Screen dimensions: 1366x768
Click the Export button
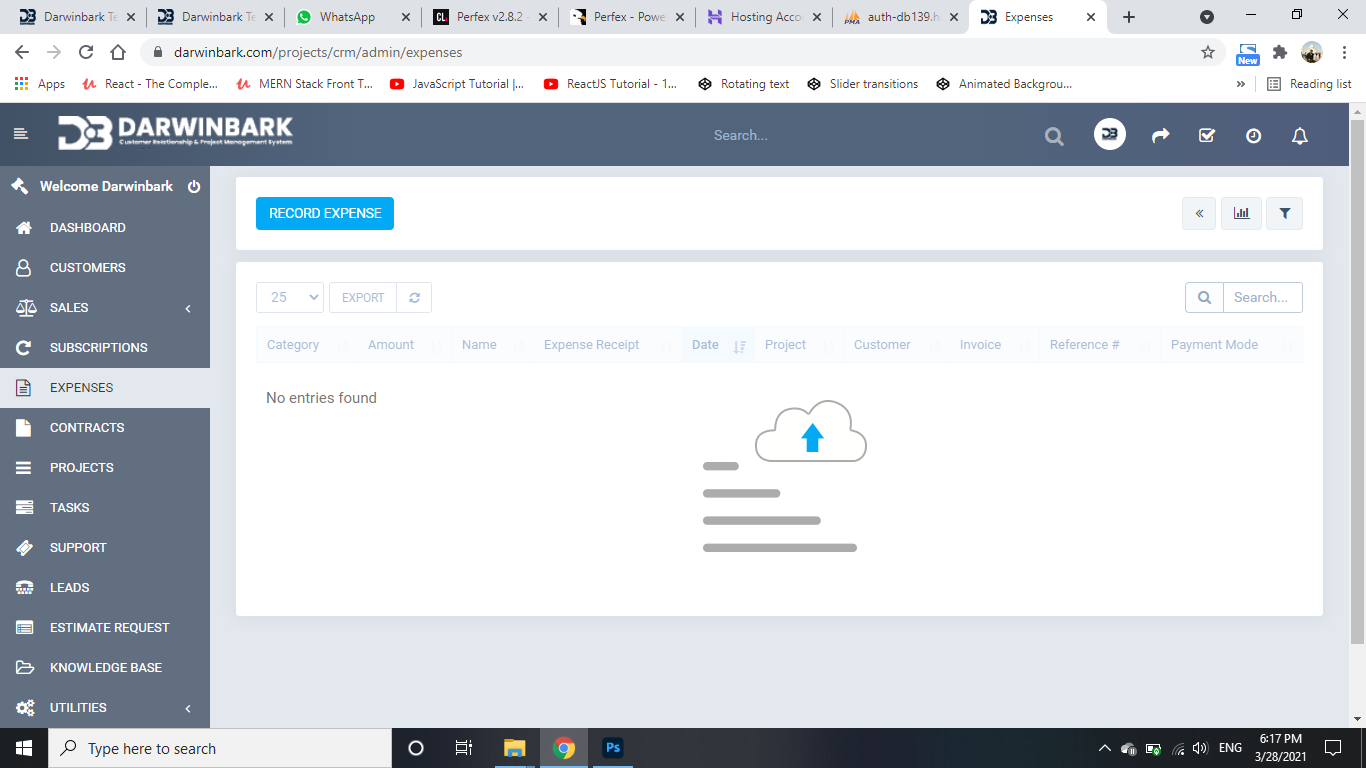point(363,297)
